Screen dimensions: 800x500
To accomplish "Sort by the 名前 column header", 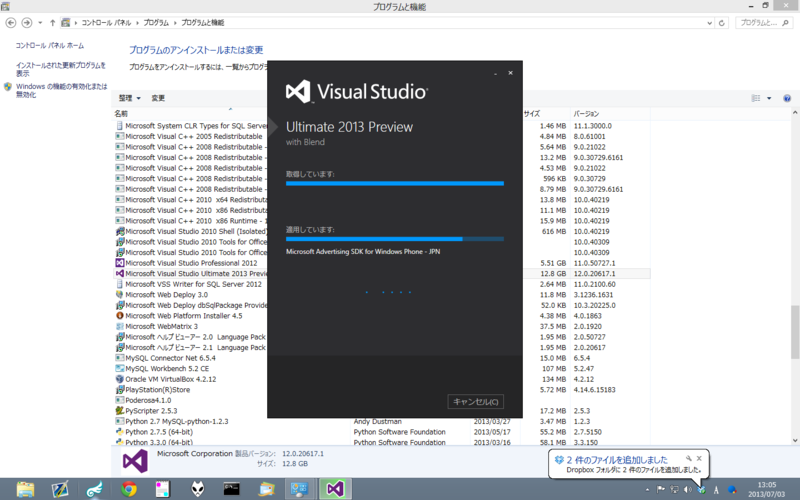I will point(121,113).
